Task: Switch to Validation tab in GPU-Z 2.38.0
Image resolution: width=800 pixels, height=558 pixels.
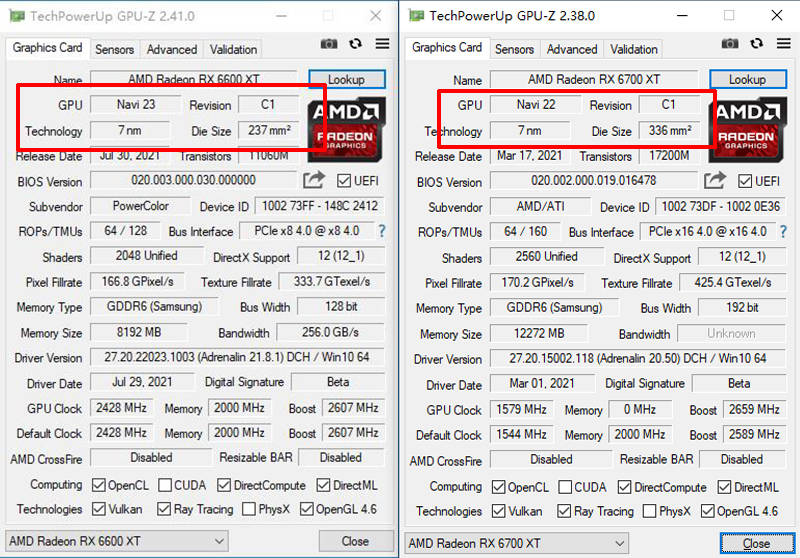Action: 634,49
